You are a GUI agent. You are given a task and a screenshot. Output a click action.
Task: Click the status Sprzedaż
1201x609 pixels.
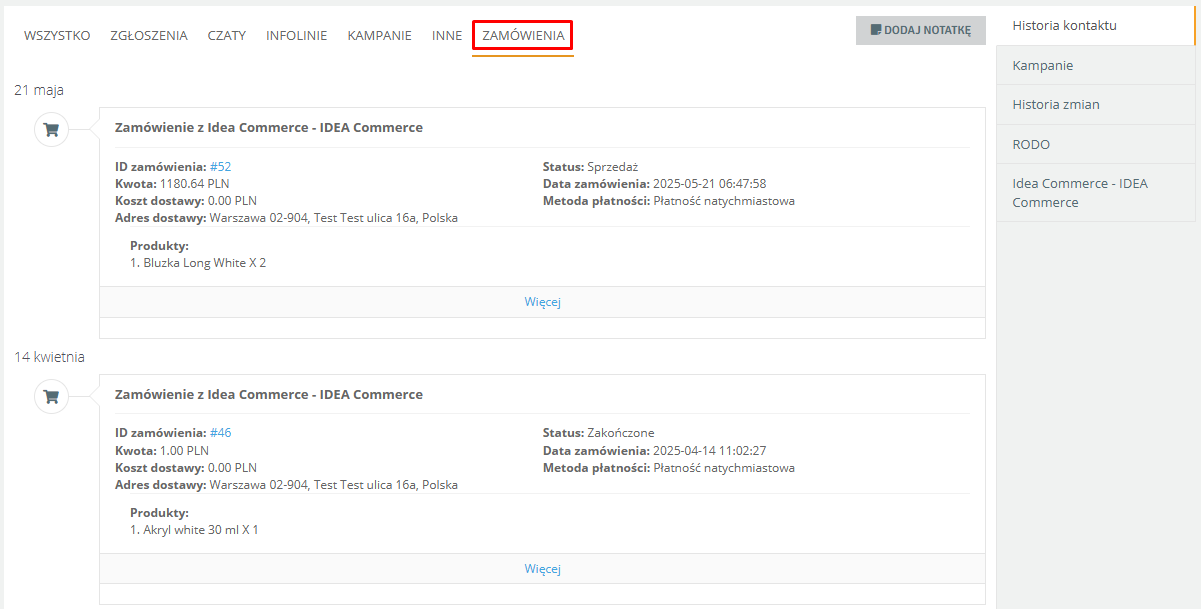coord(613,167)
